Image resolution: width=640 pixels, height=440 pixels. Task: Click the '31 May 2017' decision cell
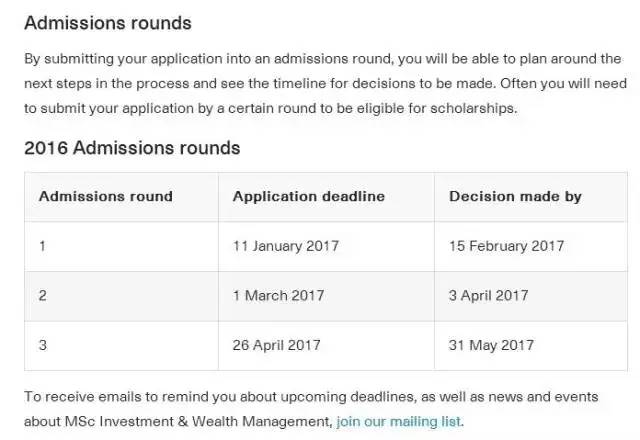531,346
